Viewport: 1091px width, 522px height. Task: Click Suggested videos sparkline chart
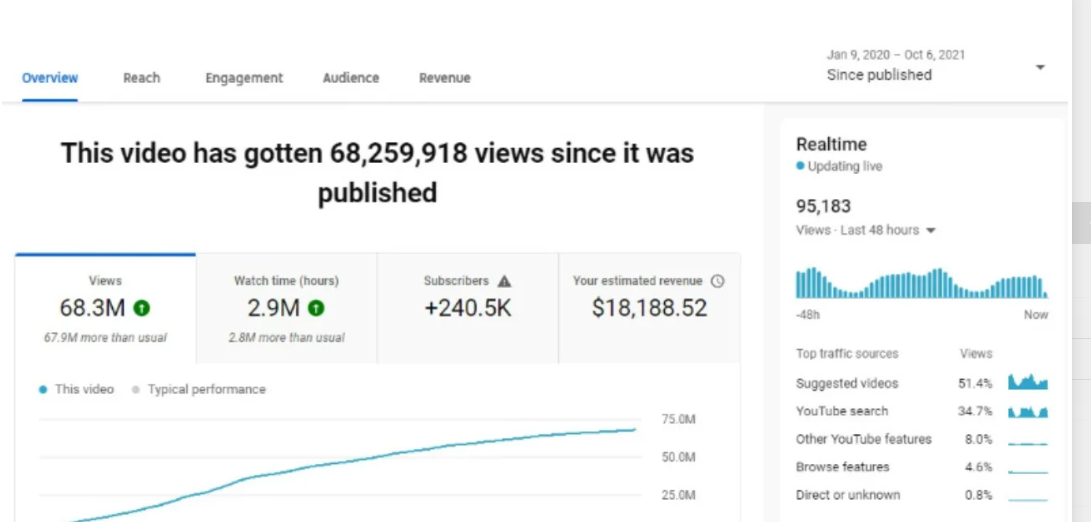1027,383
